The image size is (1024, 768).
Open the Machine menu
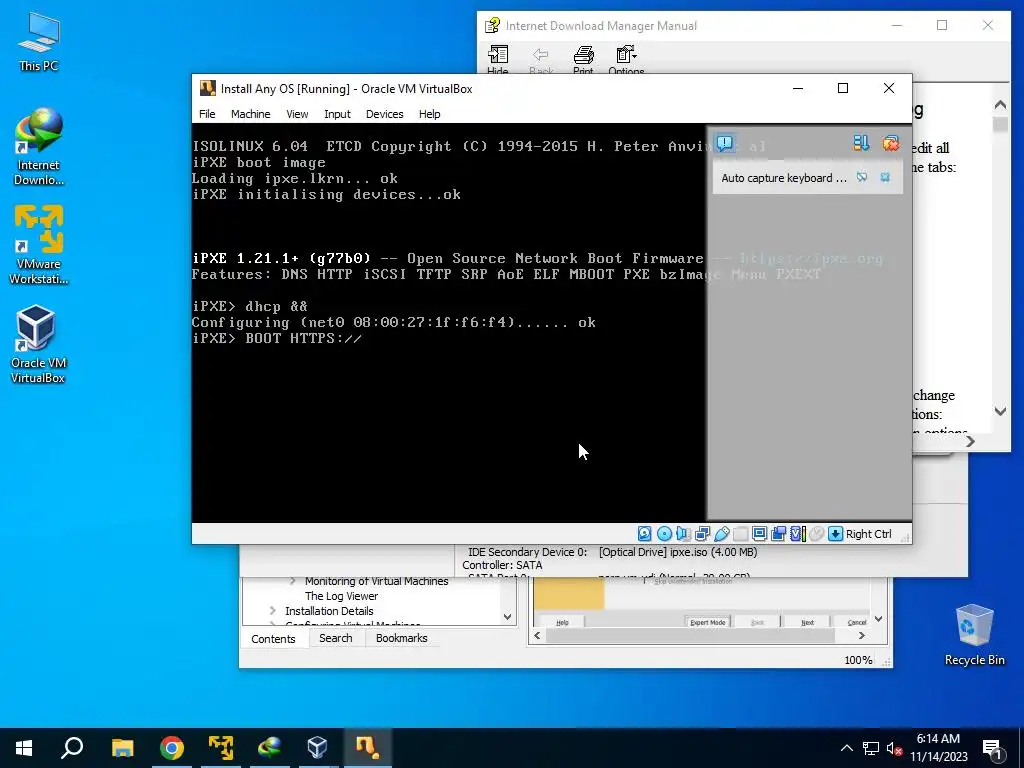250,114
